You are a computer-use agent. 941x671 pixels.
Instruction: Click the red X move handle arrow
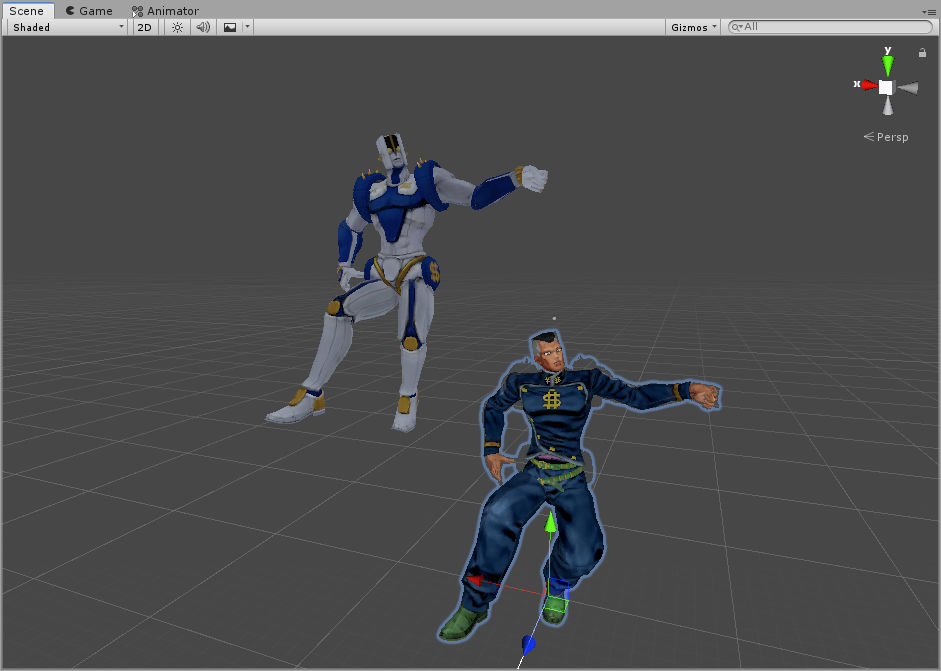click(x=474, y=580)
